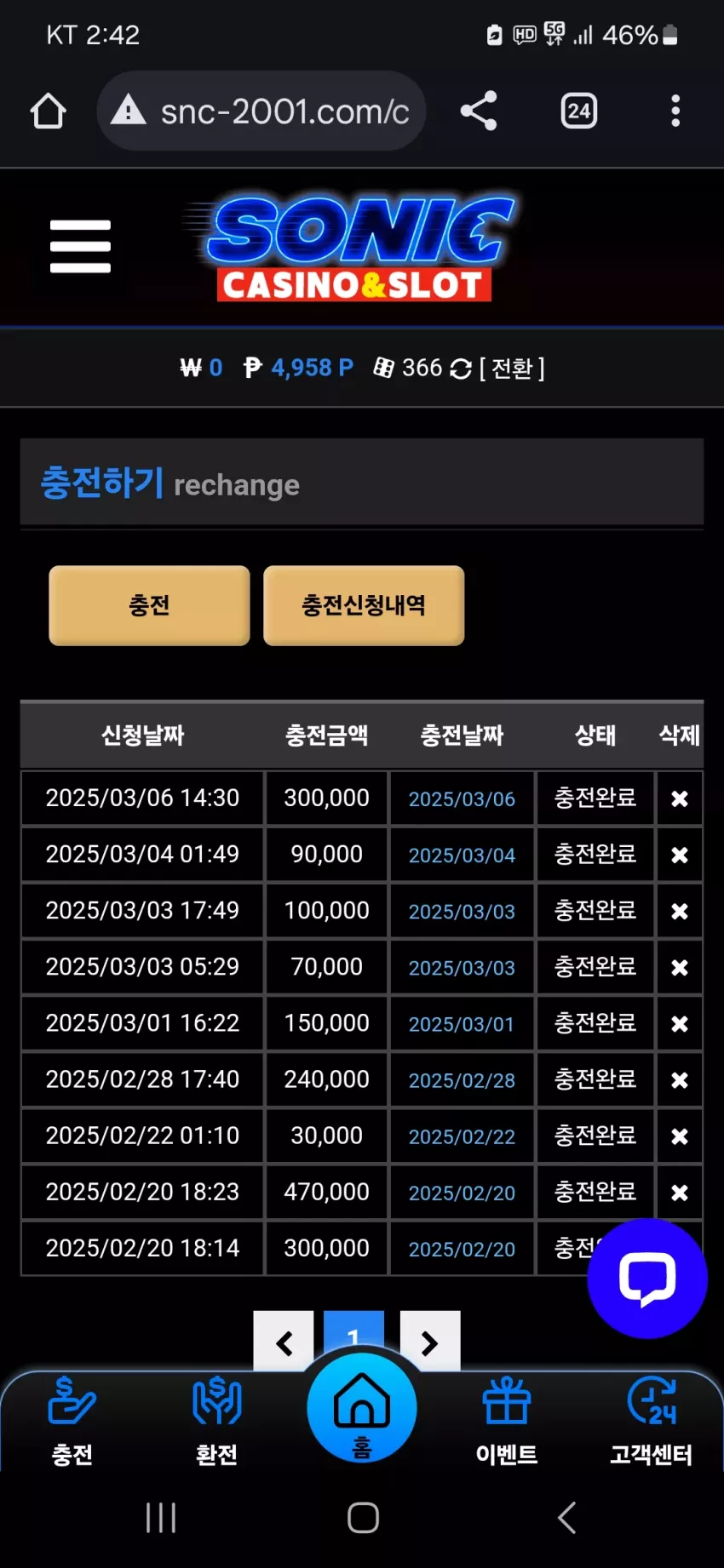The image size is (724, 1568).
Task: Remove the 2025/02/20 18:23 entry
Action: (x=680, y=1193)
